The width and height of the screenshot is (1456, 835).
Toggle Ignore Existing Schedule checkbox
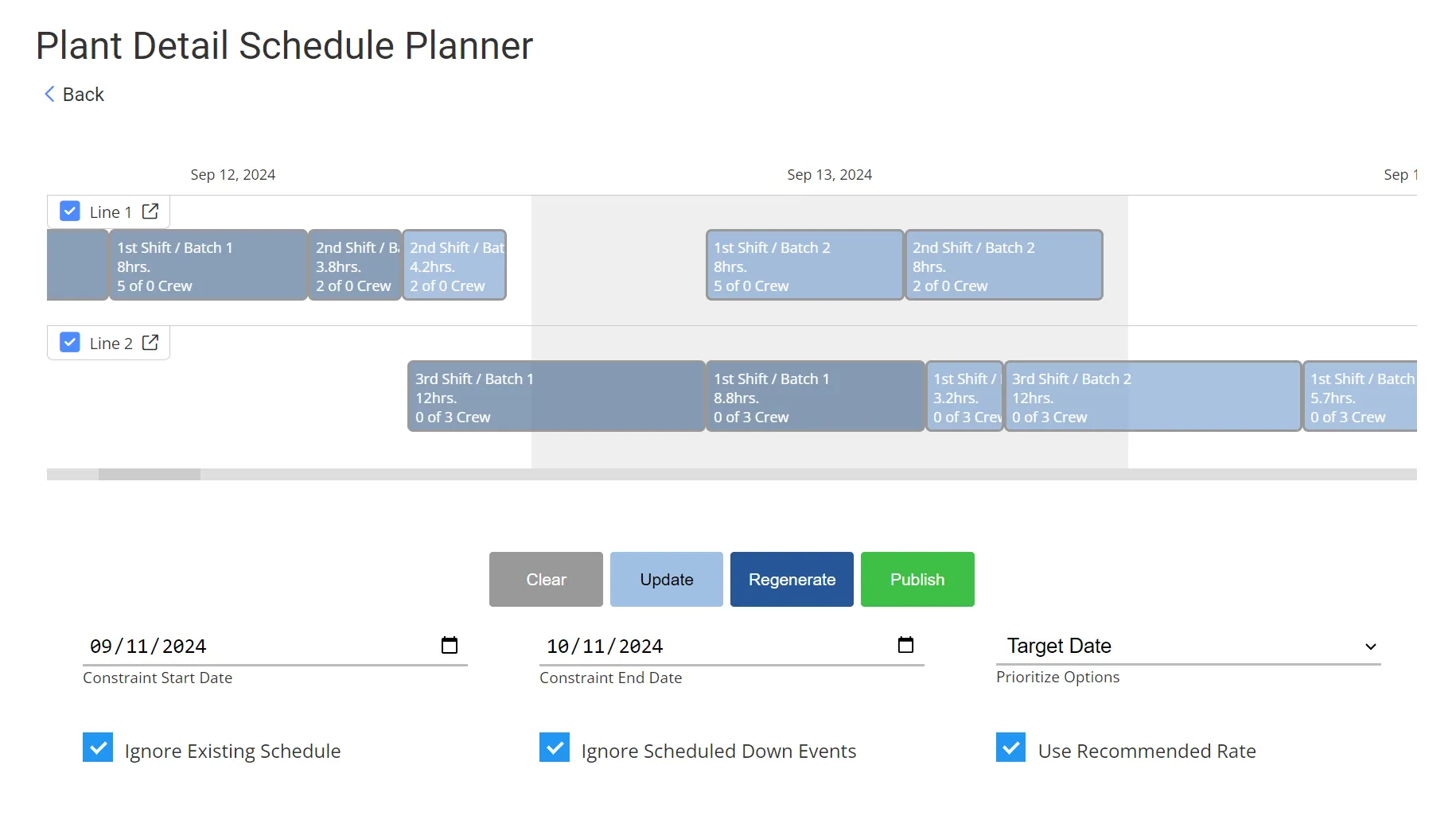click(x=98, y=748)
